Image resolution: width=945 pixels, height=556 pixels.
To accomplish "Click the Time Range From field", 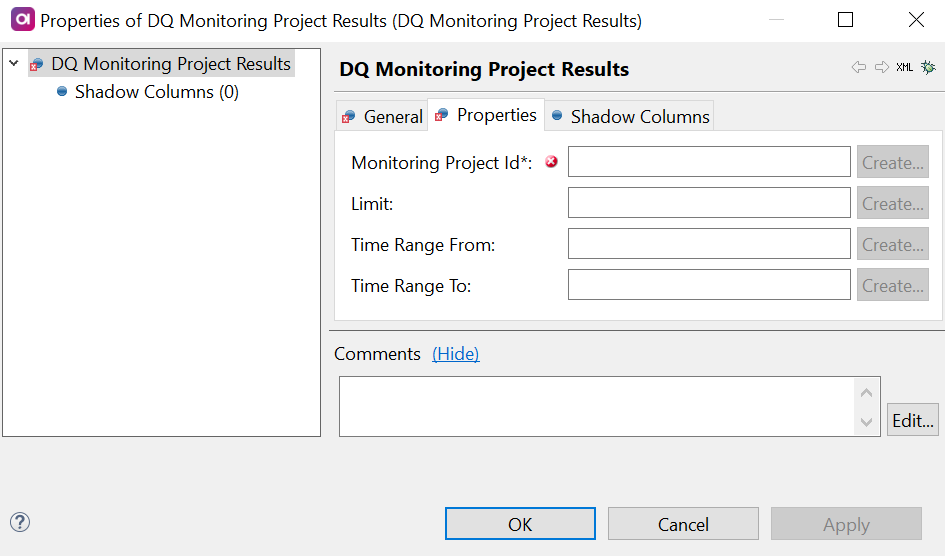I will coord(709,244).
